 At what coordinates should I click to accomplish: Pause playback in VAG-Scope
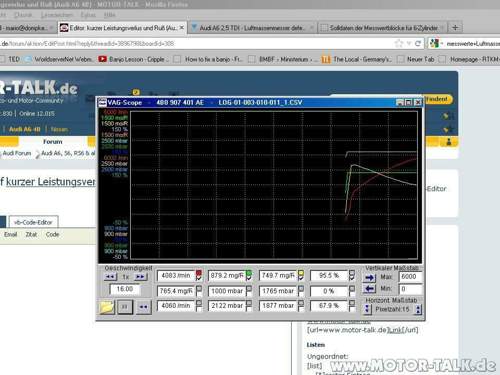pyautogui.click(x=125, y=307)
